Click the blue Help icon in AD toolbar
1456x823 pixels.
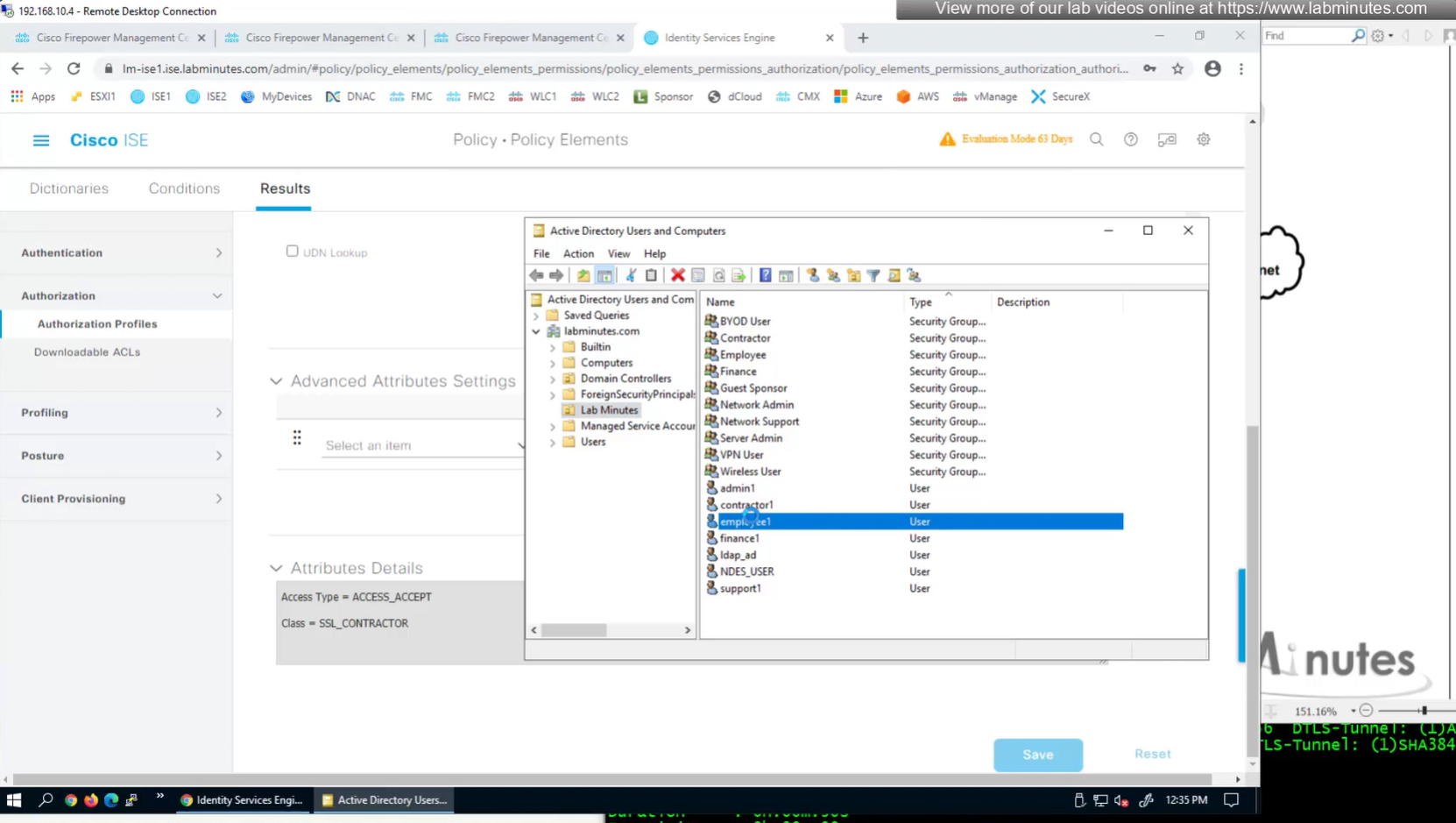[765, 275]
